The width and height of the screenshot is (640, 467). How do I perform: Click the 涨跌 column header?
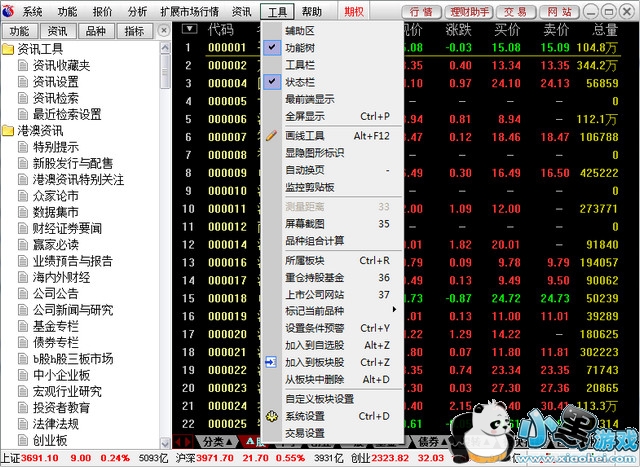coord(458,30)
